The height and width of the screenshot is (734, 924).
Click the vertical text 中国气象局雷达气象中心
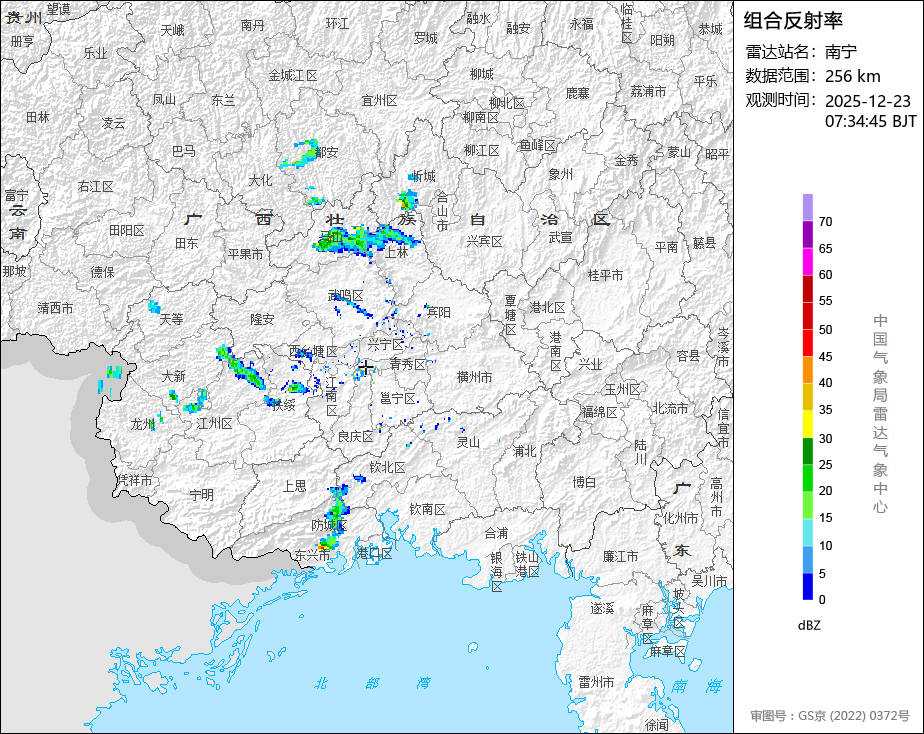880,414
